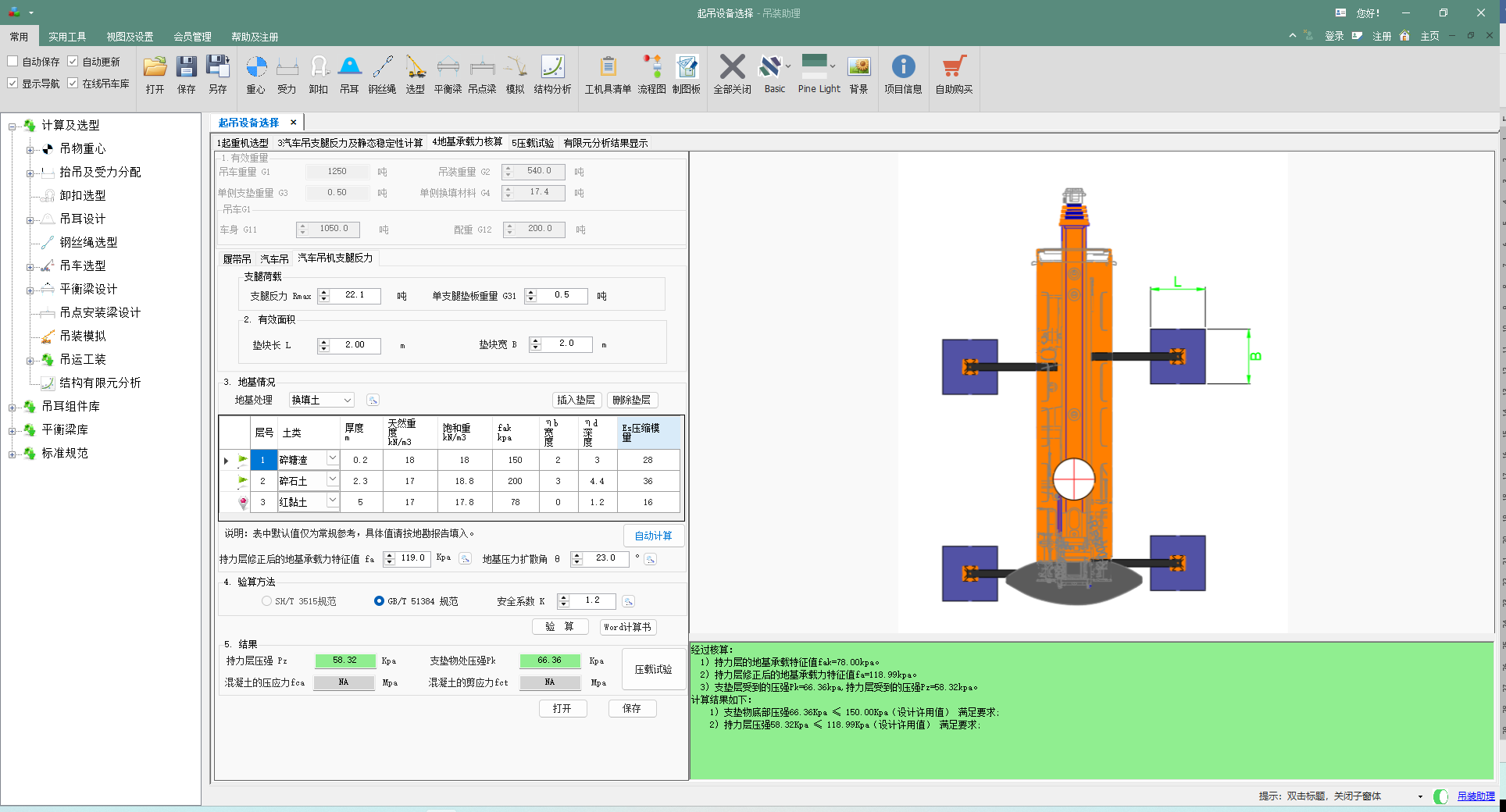Select the 吊装模拟 tree item

[x=83, y=336]
